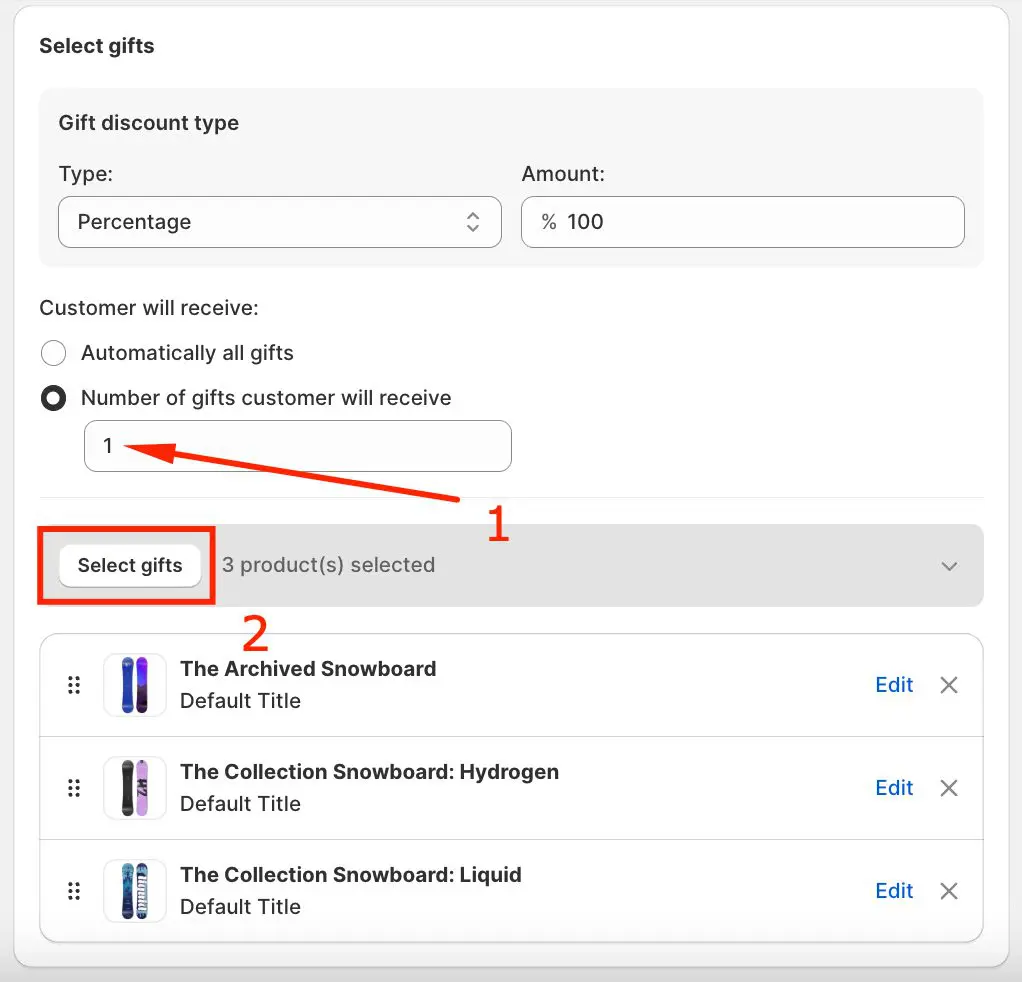Remove The Collection Snowboard: Liquid gift
The width and height of the screenshot is (1022, 982).
pos(949,891)
